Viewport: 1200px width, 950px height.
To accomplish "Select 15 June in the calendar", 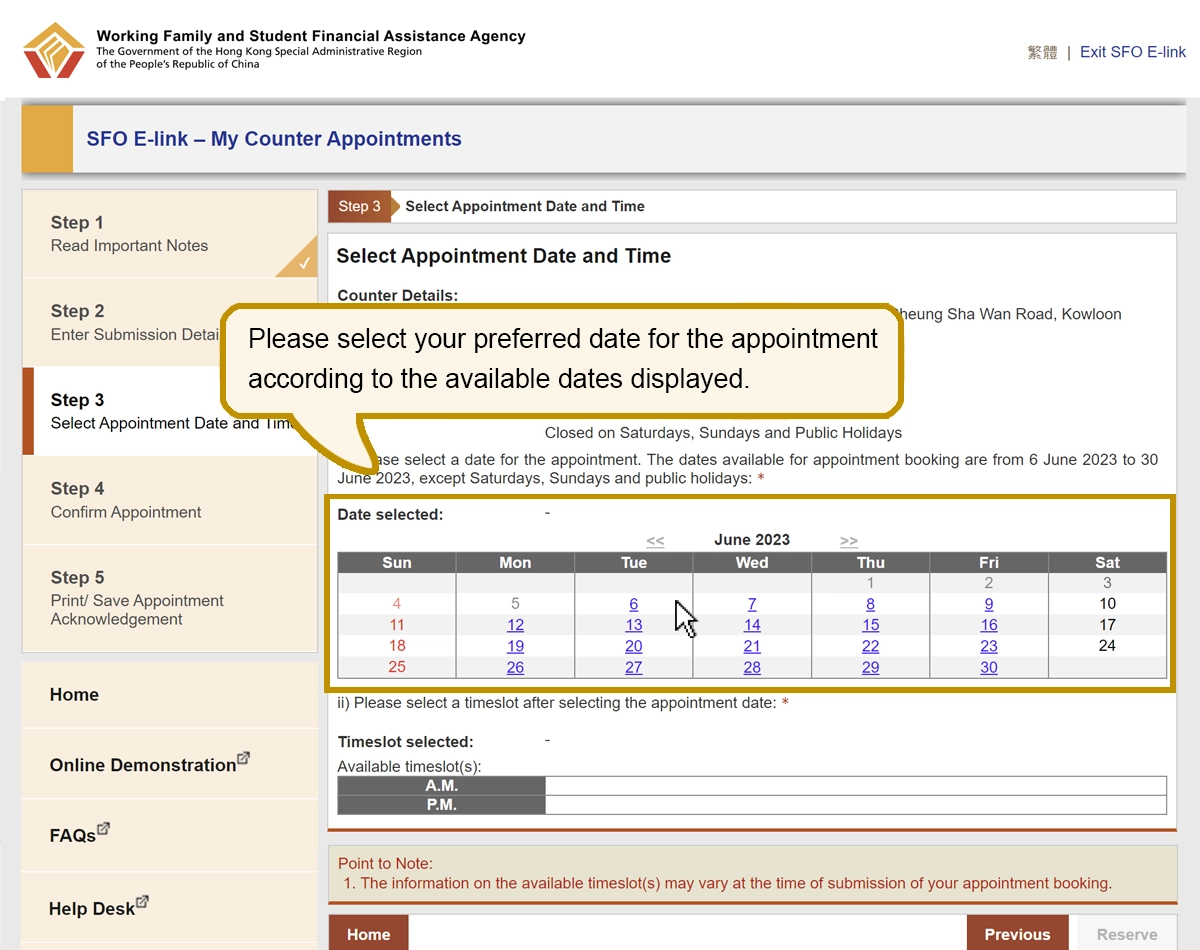I will [x=871, y=625].
